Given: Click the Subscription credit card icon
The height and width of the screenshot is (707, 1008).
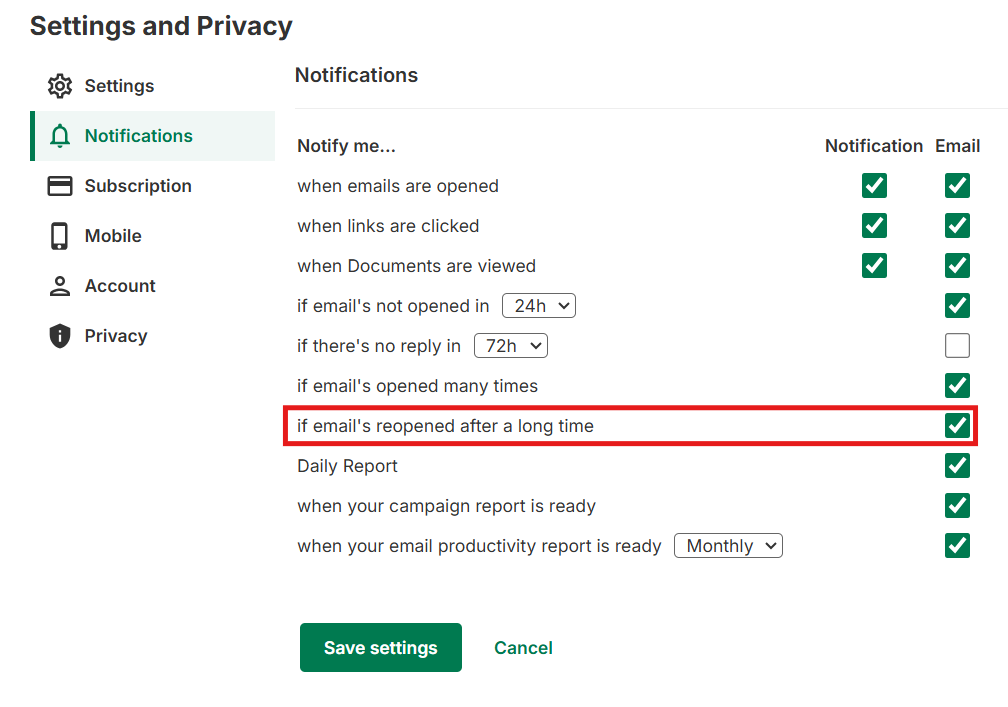Looking at the screenshot, I should 60,186.
